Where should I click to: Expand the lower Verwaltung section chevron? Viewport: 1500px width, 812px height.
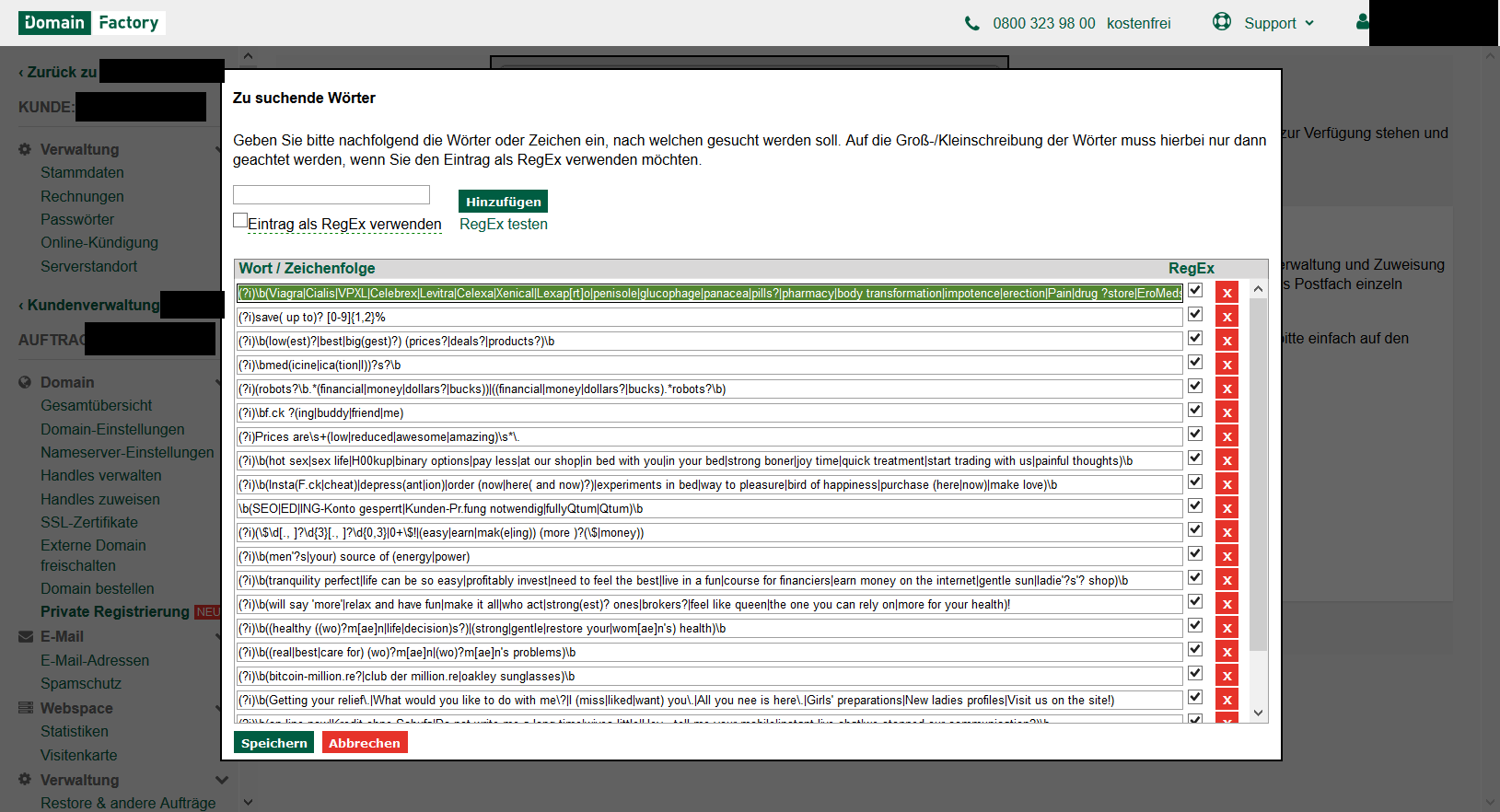(x=221, y=780)
